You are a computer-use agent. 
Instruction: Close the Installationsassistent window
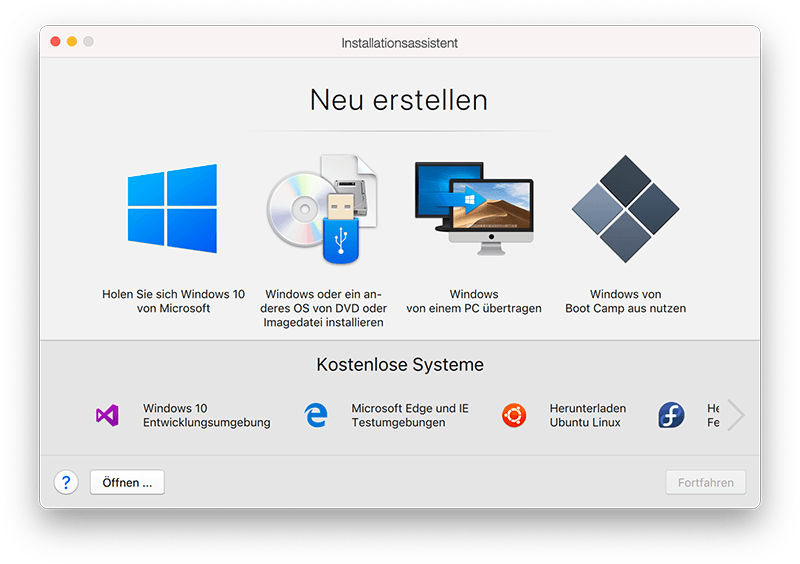click(x=56, y=41)
